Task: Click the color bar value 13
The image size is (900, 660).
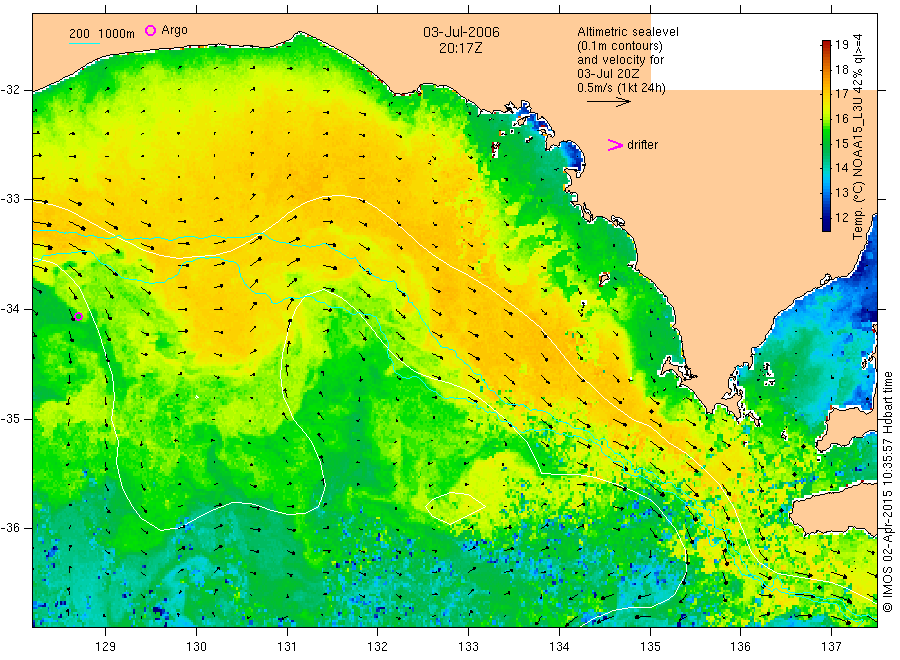Action: point(841,193)
